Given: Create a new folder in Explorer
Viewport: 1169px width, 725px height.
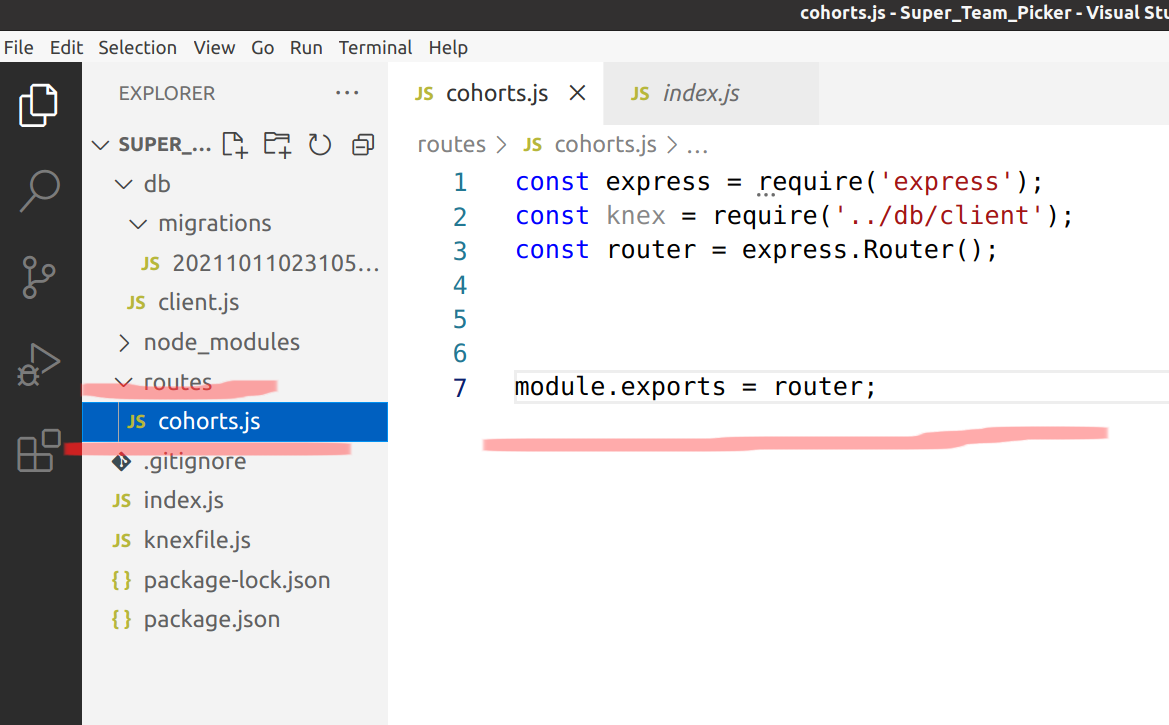Looking at the screenshot, I should [276, 144].
